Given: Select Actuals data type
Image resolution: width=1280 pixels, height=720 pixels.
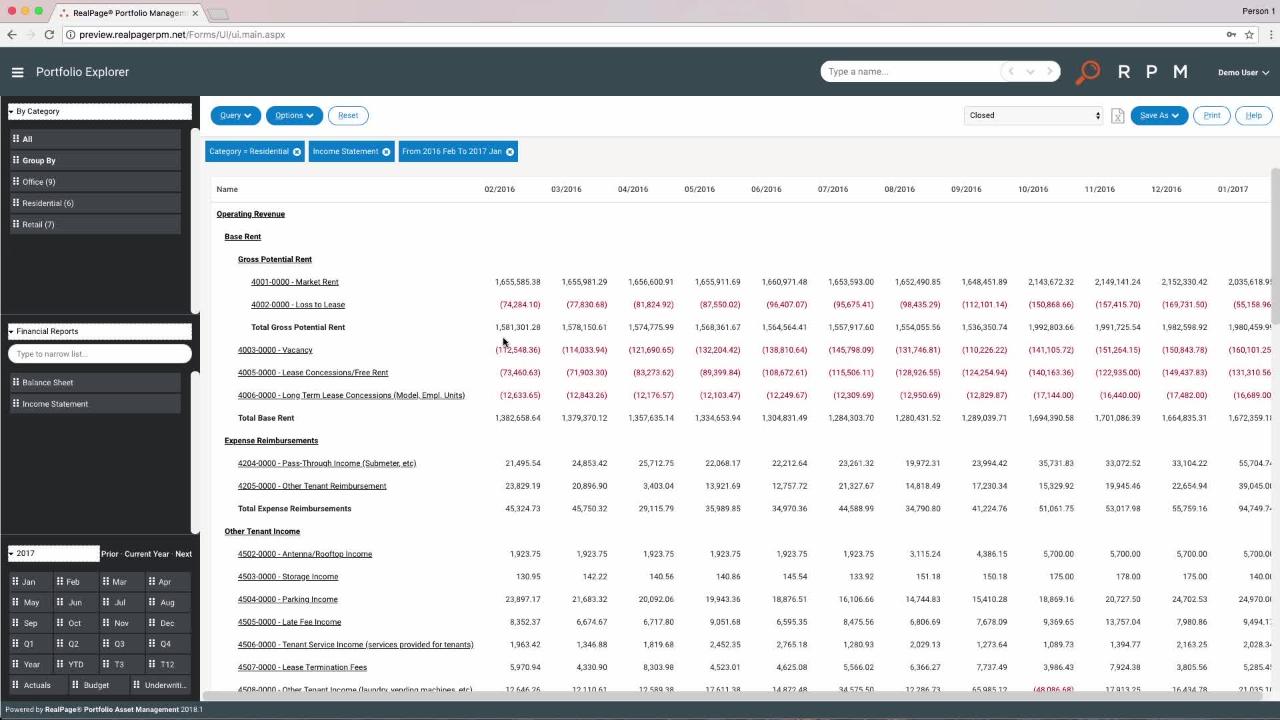Looking at the screenshot, I should 37,685.
